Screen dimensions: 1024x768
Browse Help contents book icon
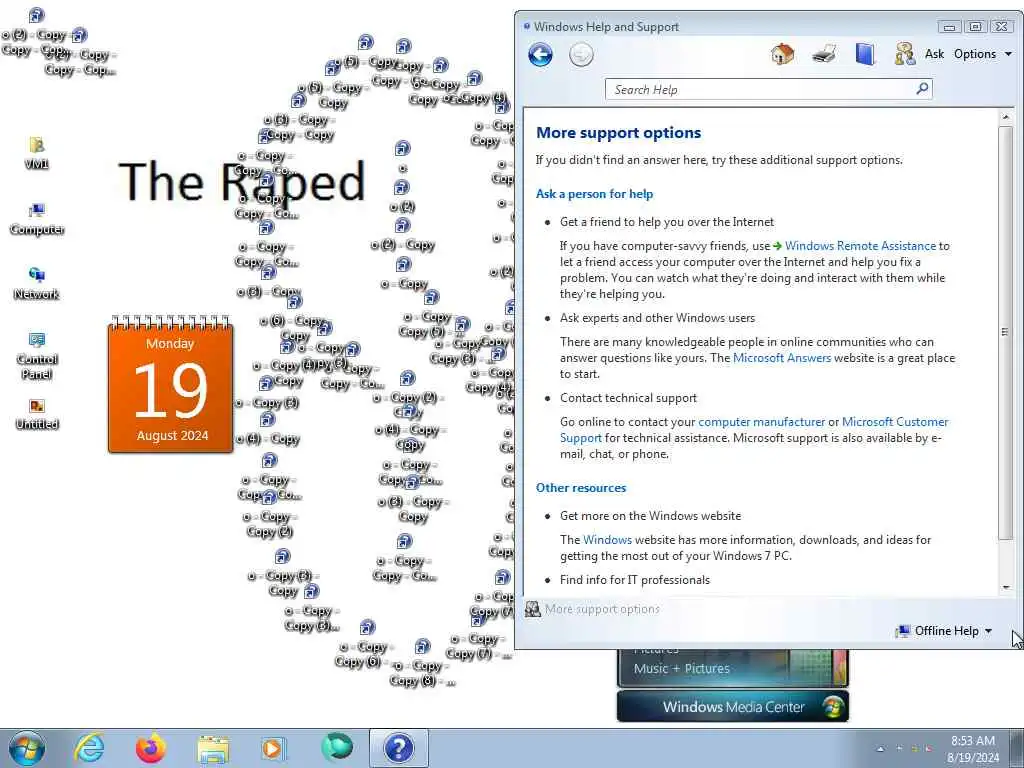(x=865, y=54)
